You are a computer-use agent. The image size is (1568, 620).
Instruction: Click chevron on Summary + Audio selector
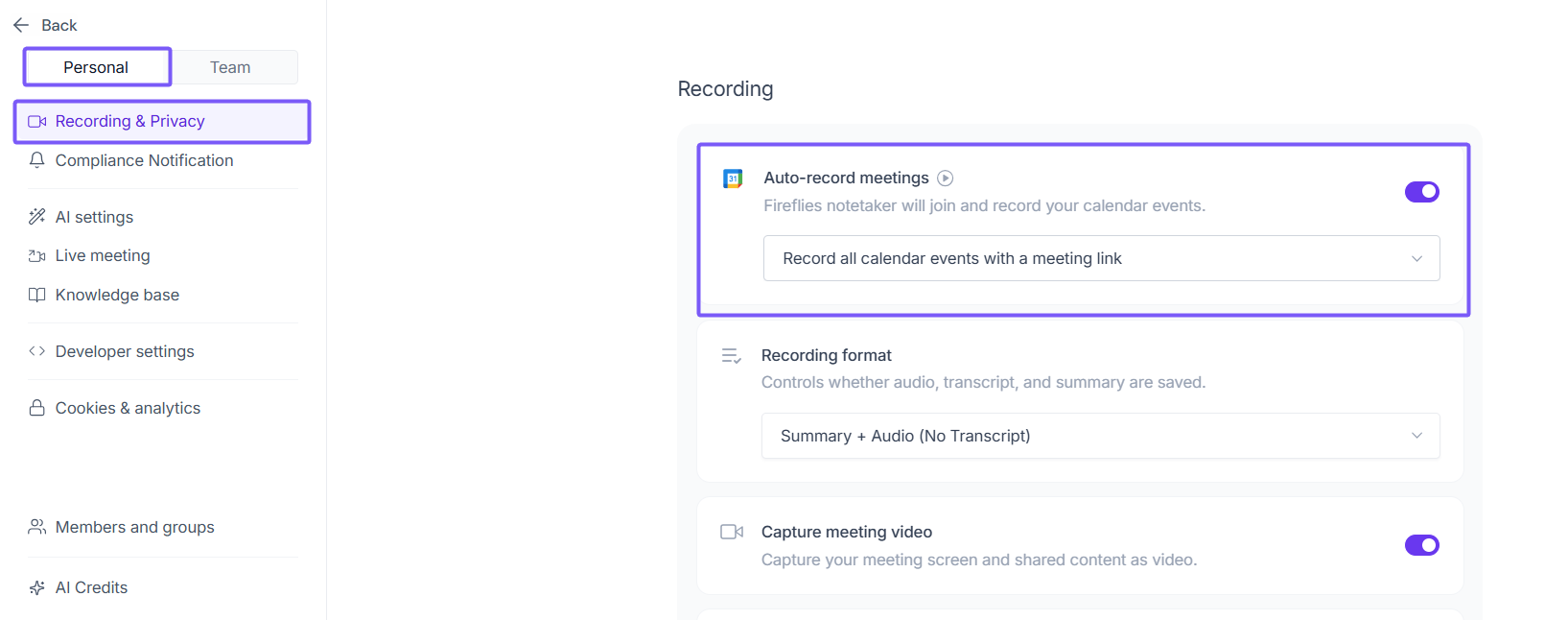point(1416,436)
